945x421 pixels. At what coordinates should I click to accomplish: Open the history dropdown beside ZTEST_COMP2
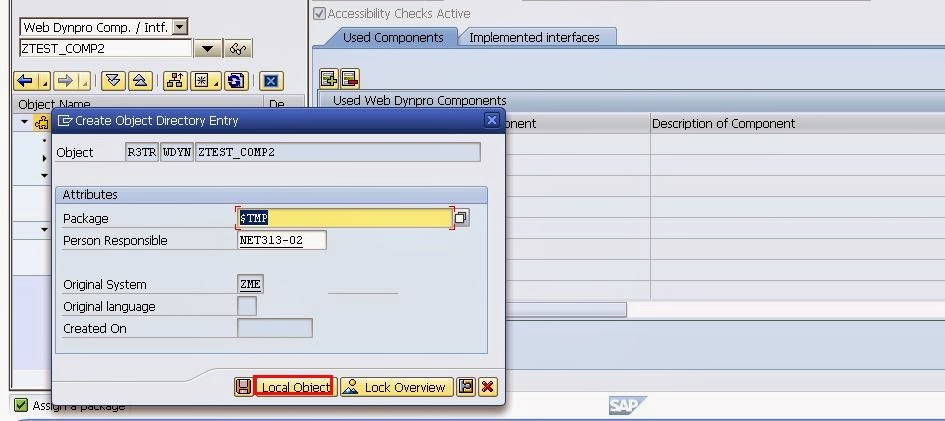click(207, 49)
